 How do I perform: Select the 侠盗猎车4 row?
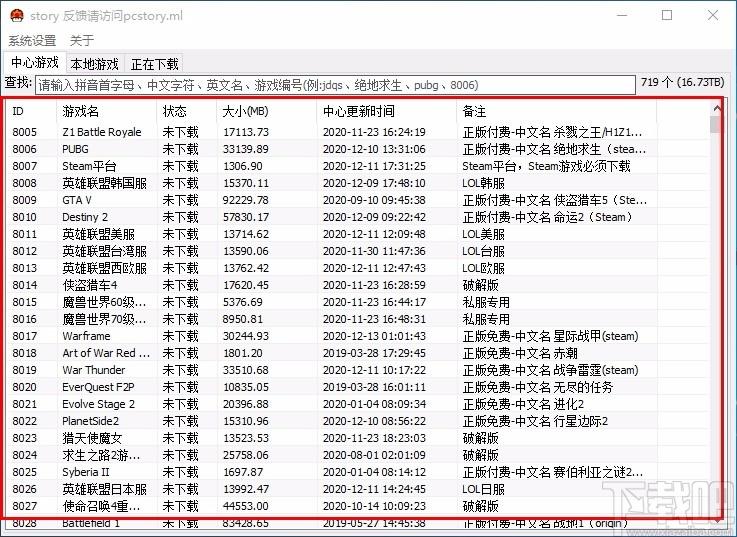358,285
